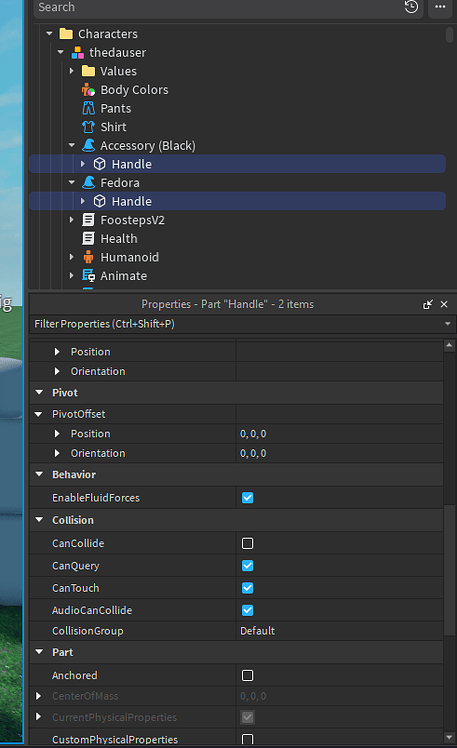Uncheck the CanTouch checkbox
The image size is (457, 748).
tap(248, 588)
